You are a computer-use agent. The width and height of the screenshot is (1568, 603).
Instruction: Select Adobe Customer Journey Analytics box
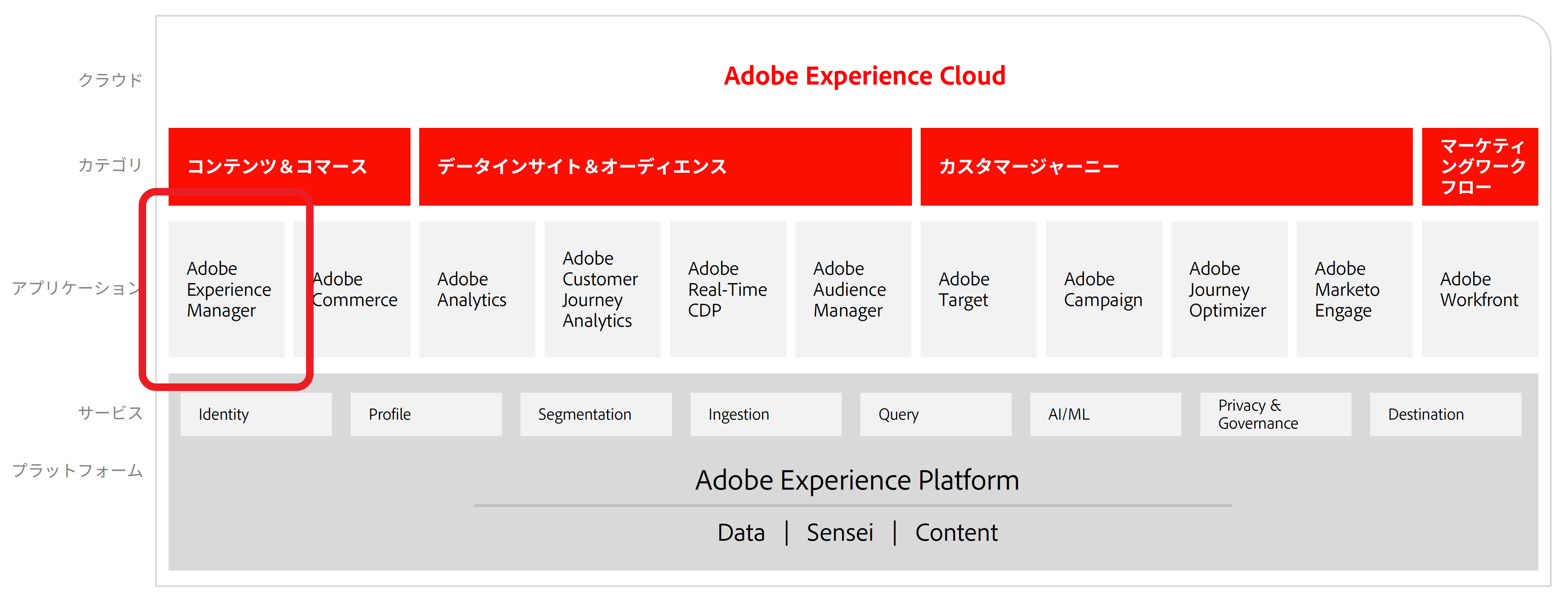pos(603,289)
